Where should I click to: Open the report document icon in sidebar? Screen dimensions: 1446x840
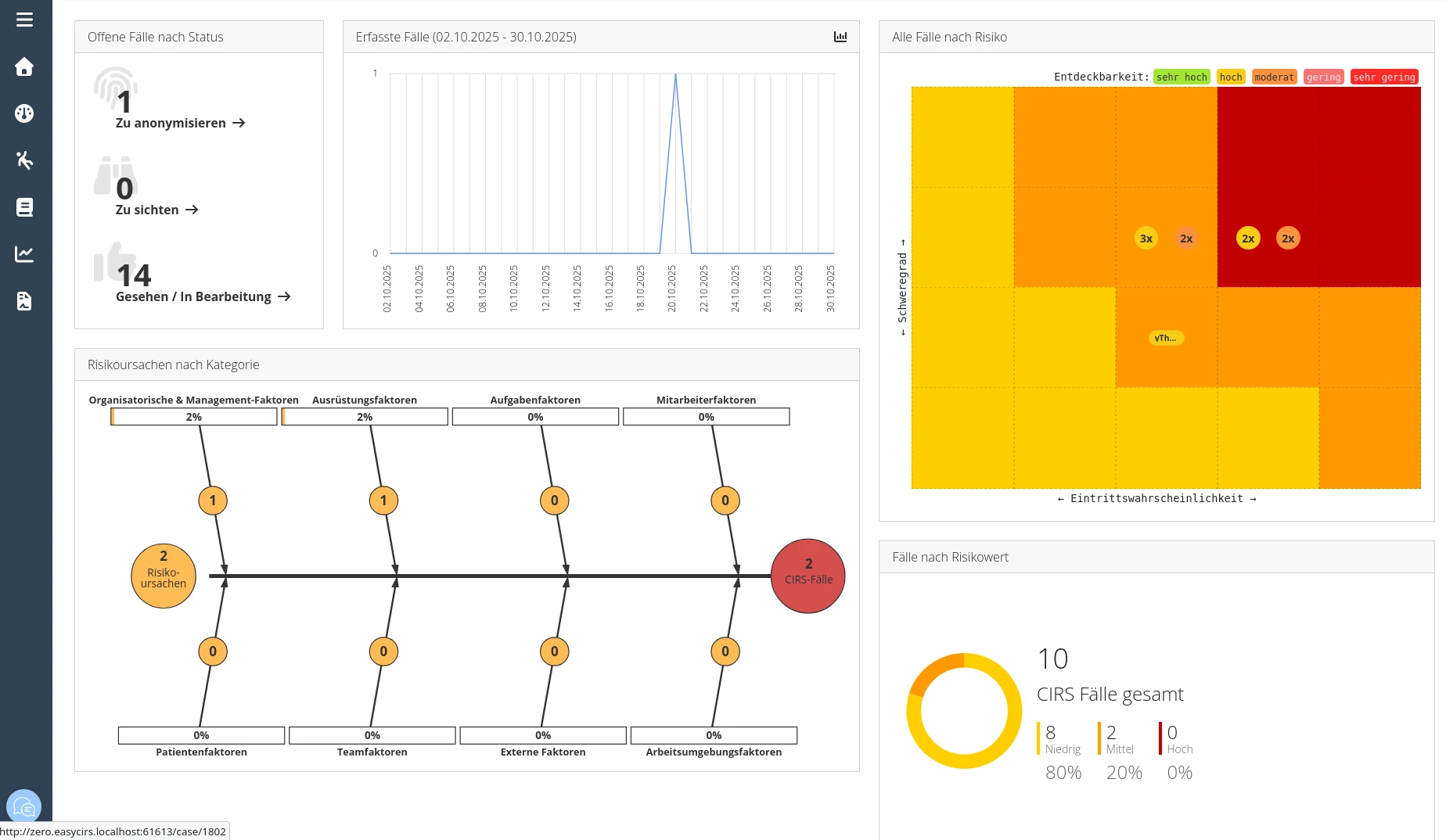(x=25, y=301)
